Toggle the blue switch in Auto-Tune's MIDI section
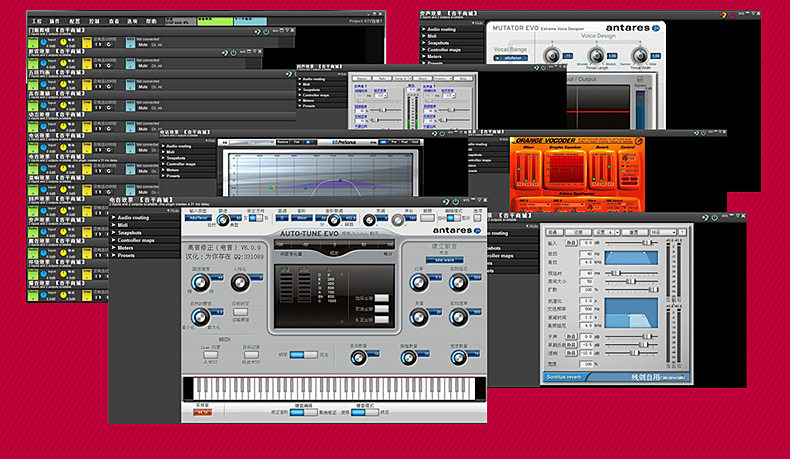This screenshot has width=790, height=459. [x=303, y=355]
